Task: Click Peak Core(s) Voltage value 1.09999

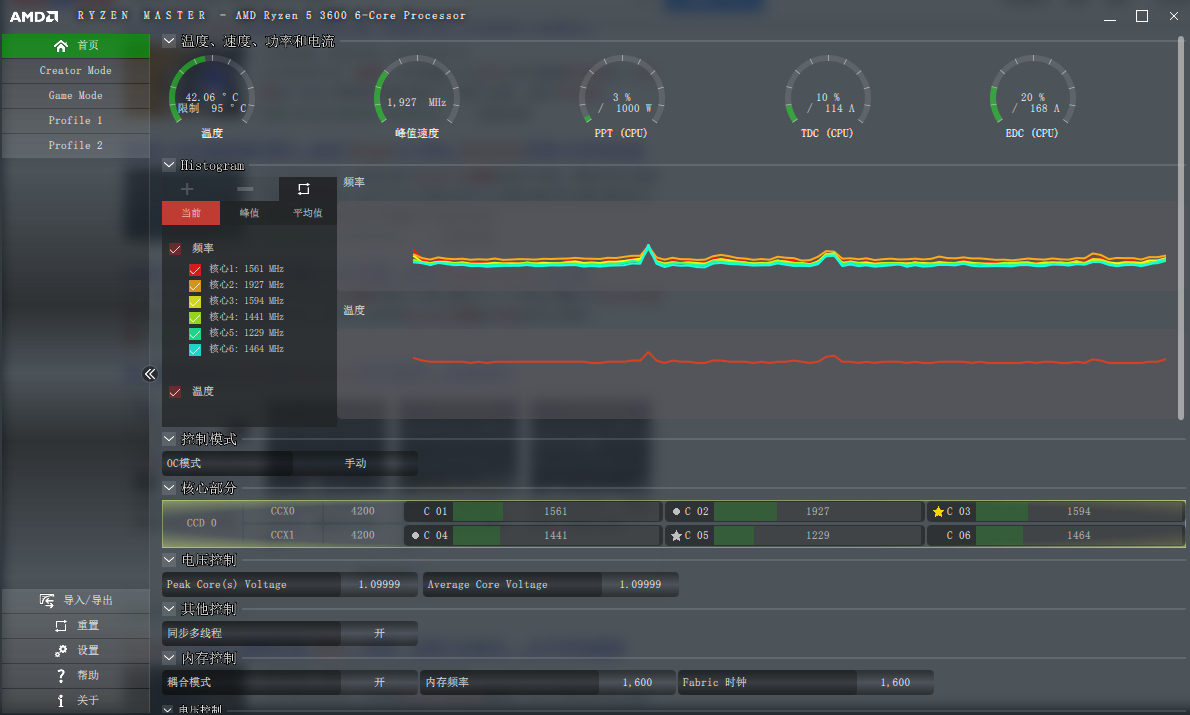Action: (379, 584)
